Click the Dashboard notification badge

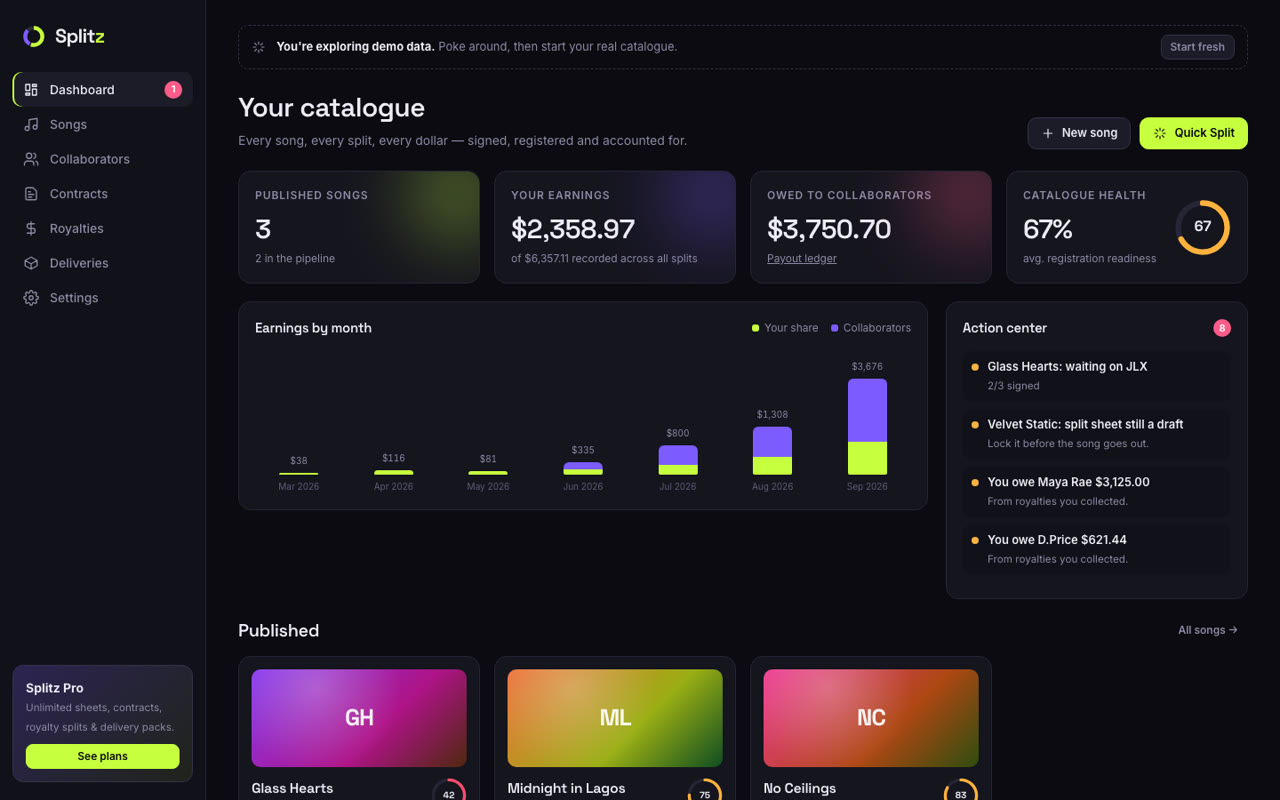(x=173, y=90)
